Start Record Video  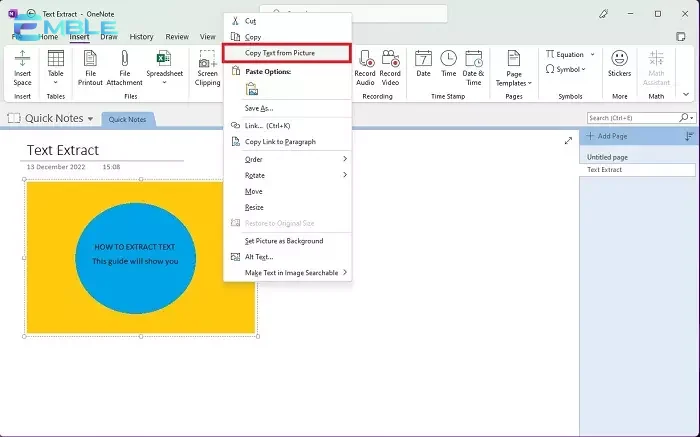(x=390, y=68)
